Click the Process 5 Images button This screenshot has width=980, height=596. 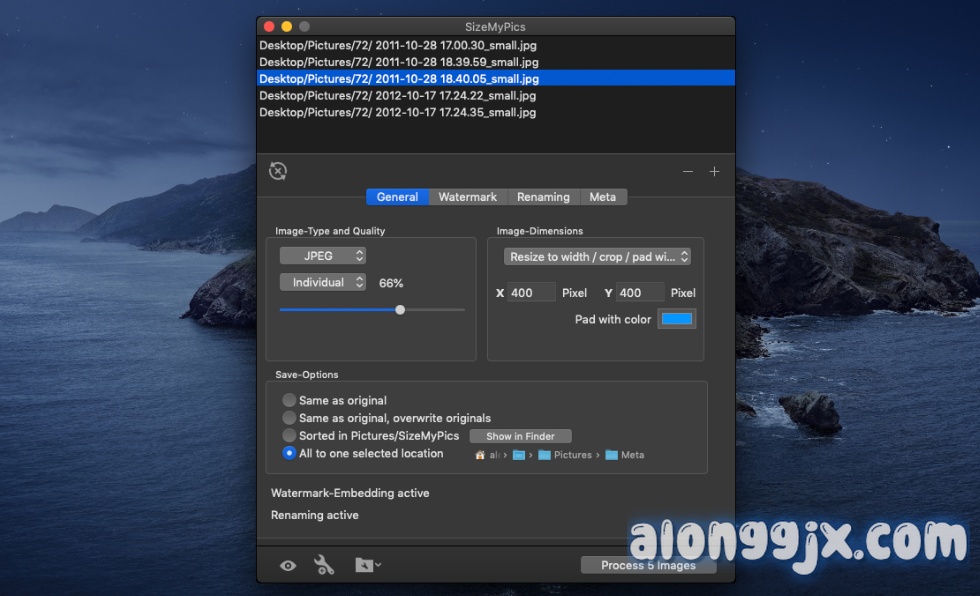(x=648, y=565)
